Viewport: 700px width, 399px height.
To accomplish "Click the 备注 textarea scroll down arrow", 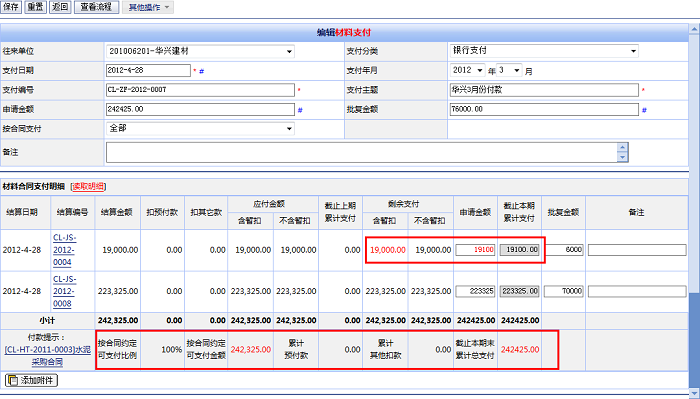I will [623, 157].
